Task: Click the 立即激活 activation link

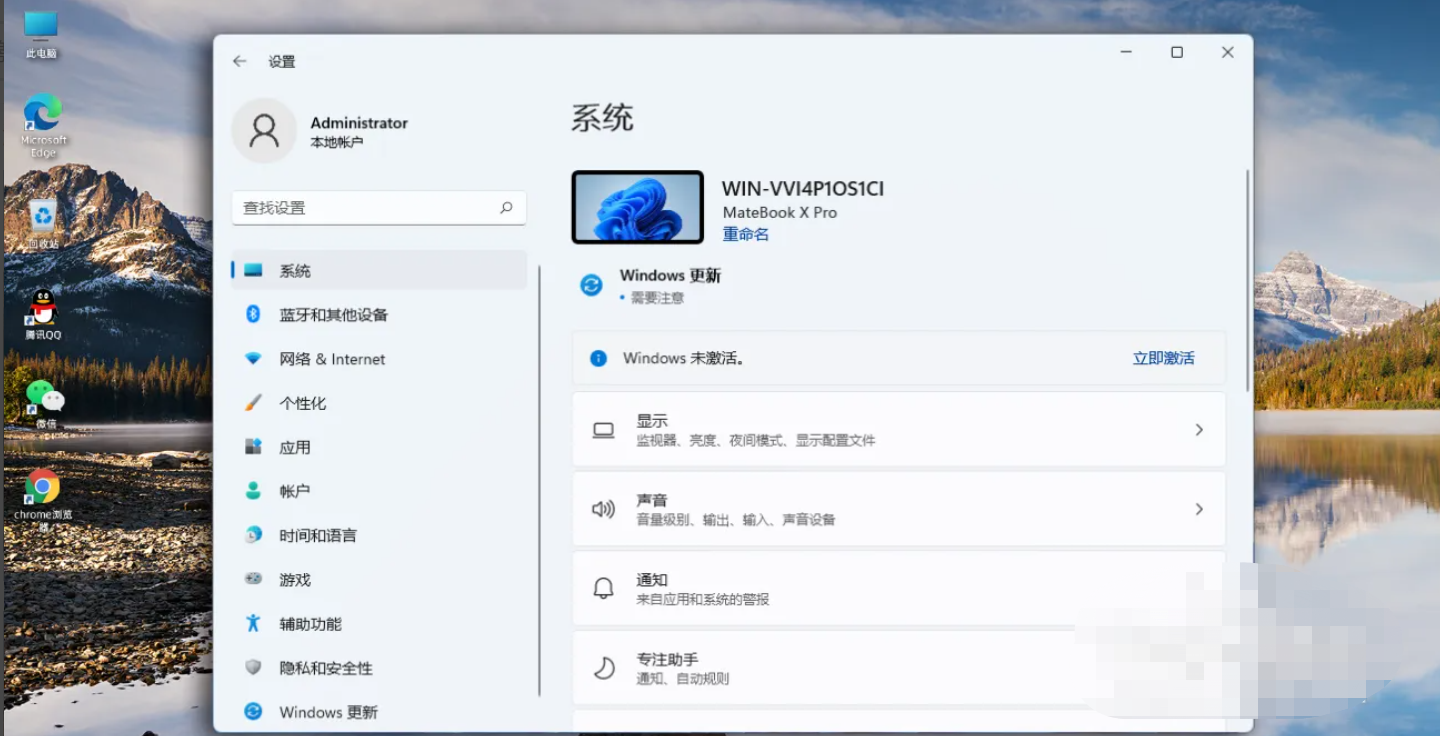Action: (1163, 358)
